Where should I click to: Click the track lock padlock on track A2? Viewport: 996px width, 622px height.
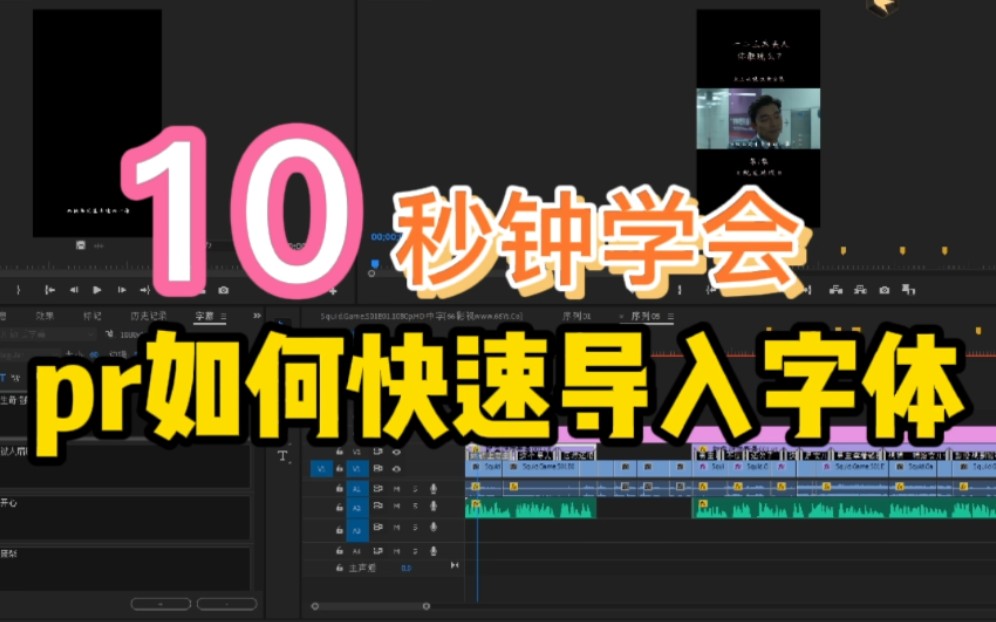339,505
